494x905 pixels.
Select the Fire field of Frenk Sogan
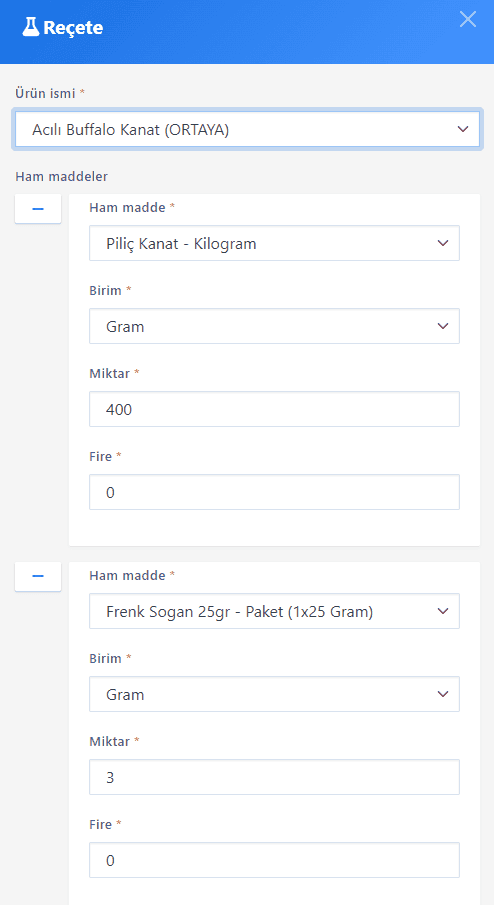pos(274,860)
